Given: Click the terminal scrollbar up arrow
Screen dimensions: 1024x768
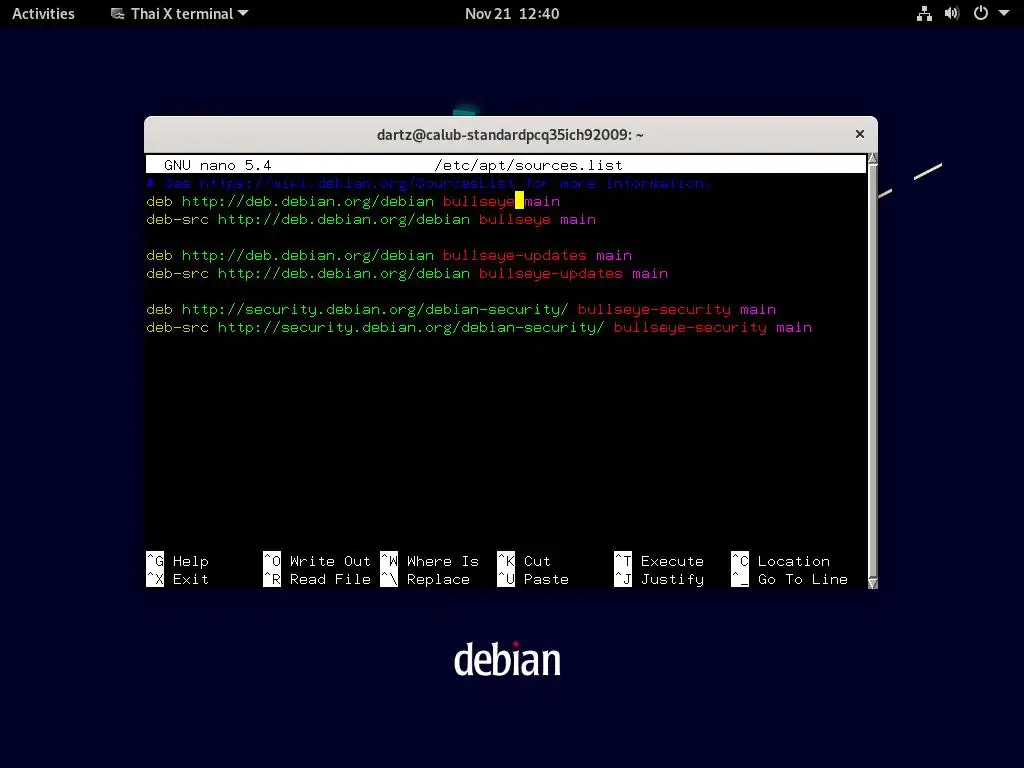Looking at the screenshot, I should pyautogui.click(x=872, y=159).
